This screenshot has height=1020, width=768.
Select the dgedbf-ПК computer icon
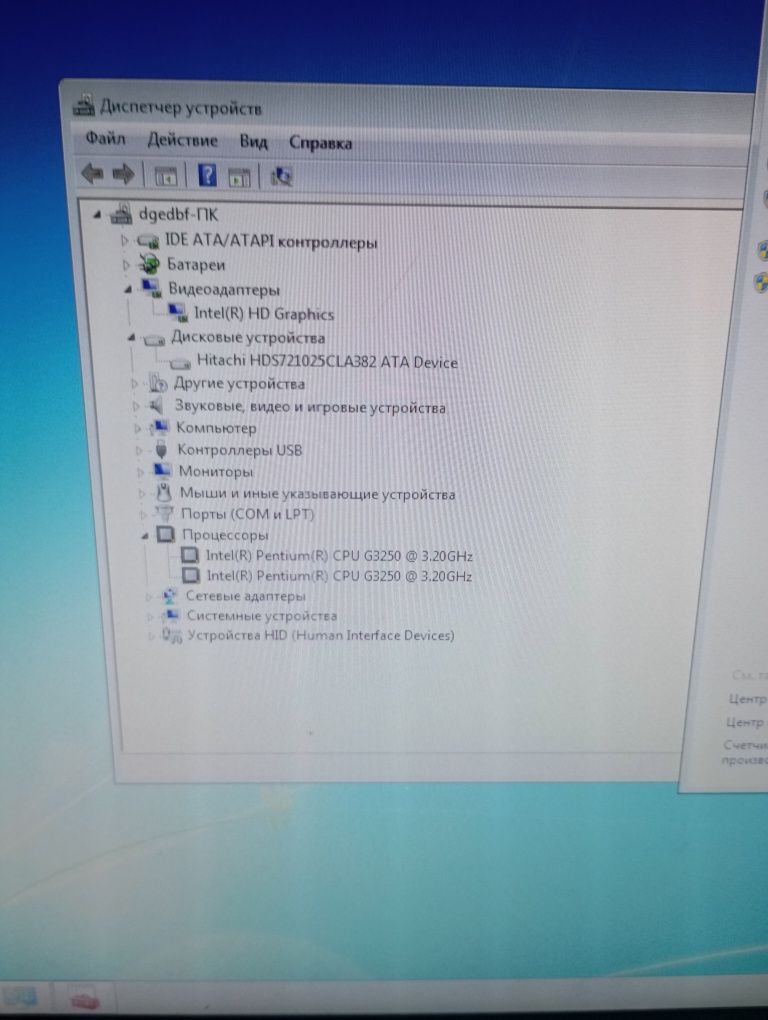click(122, 213)
